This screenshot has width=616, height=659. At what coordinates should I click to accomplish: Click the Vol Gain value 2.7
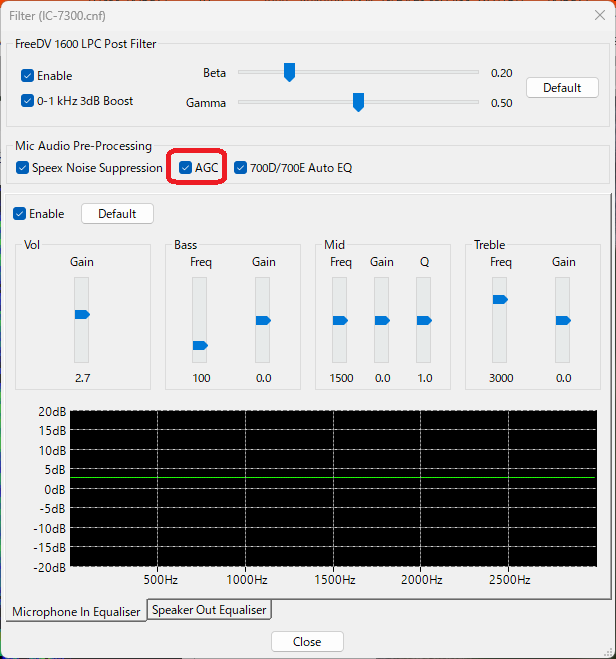[82, 378]
